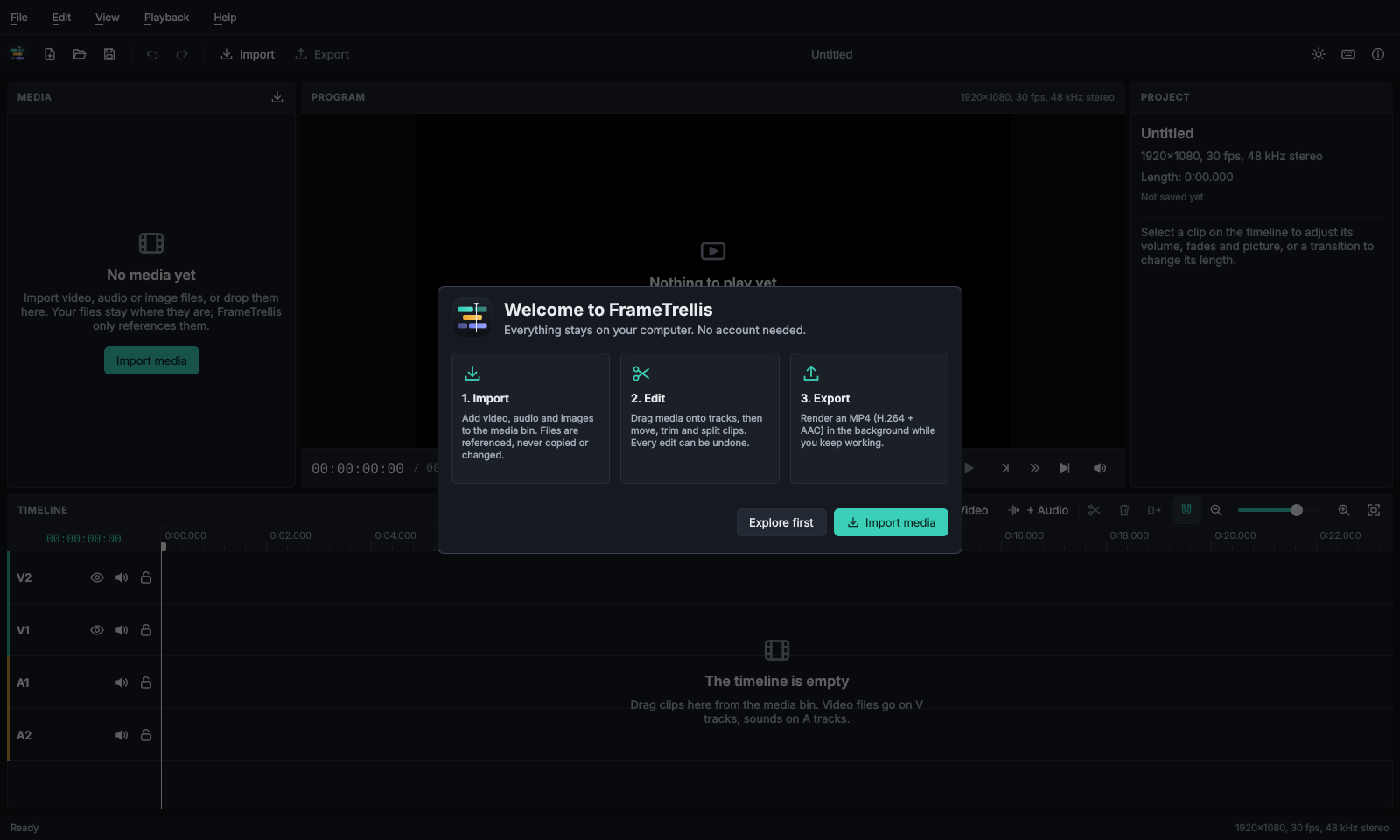Zoom out the timeline with the magnifier minus

click(1216, 510)
